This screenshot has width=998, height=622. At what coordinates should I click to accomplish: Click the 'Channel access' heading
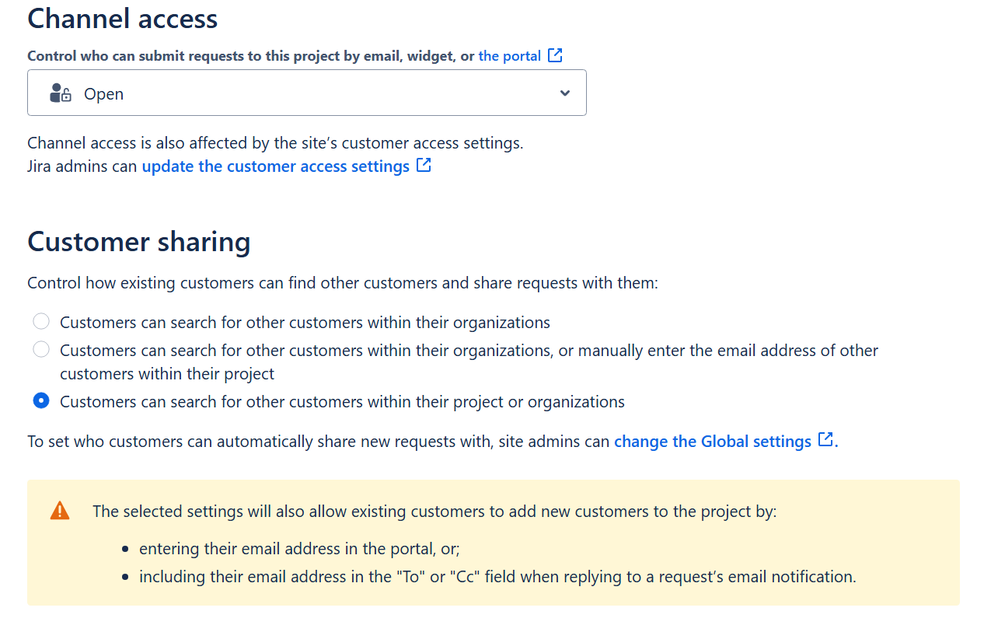pos(122,18)
